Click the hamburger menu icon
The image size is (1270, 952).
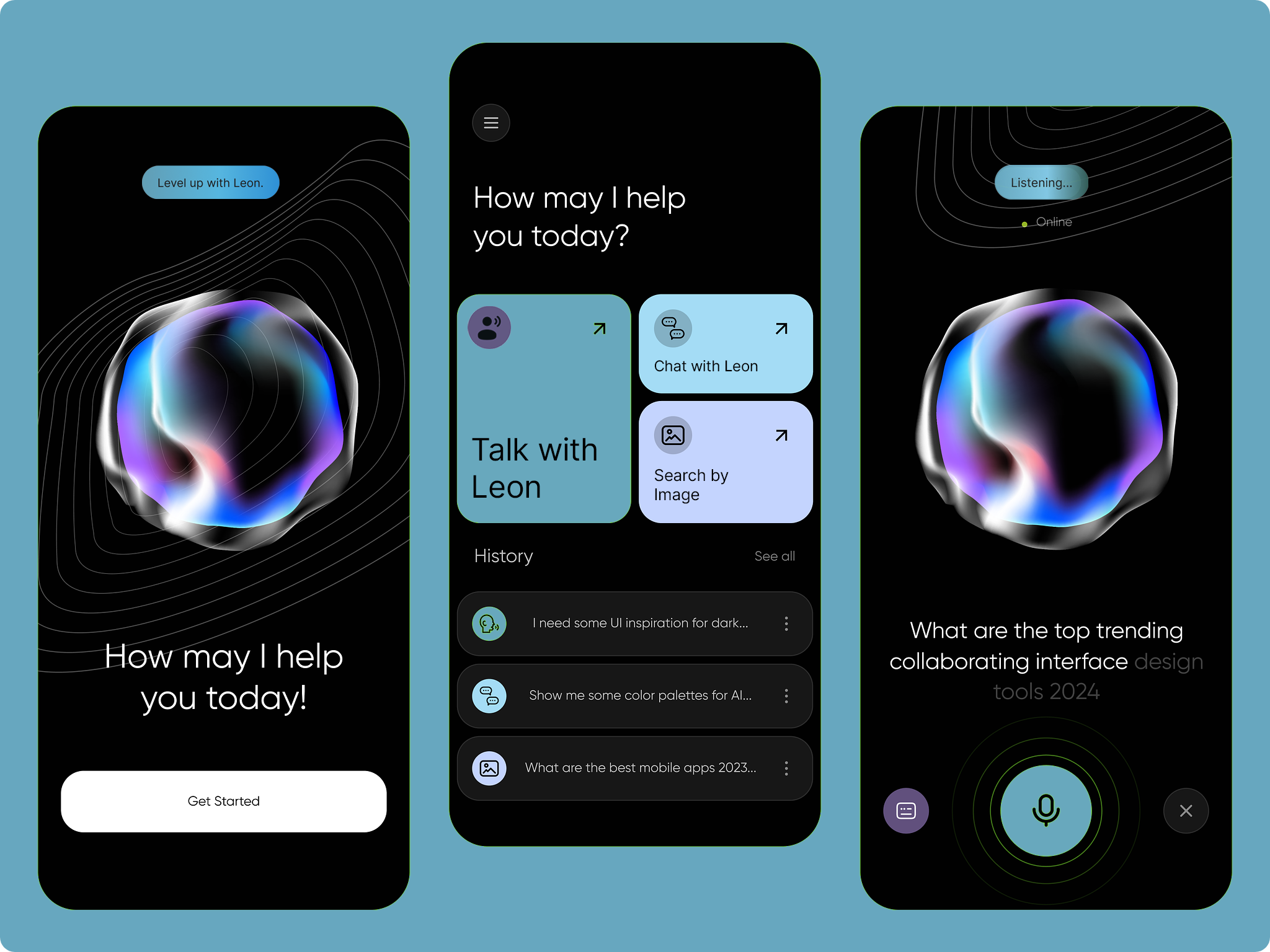[x=491, y=121]
